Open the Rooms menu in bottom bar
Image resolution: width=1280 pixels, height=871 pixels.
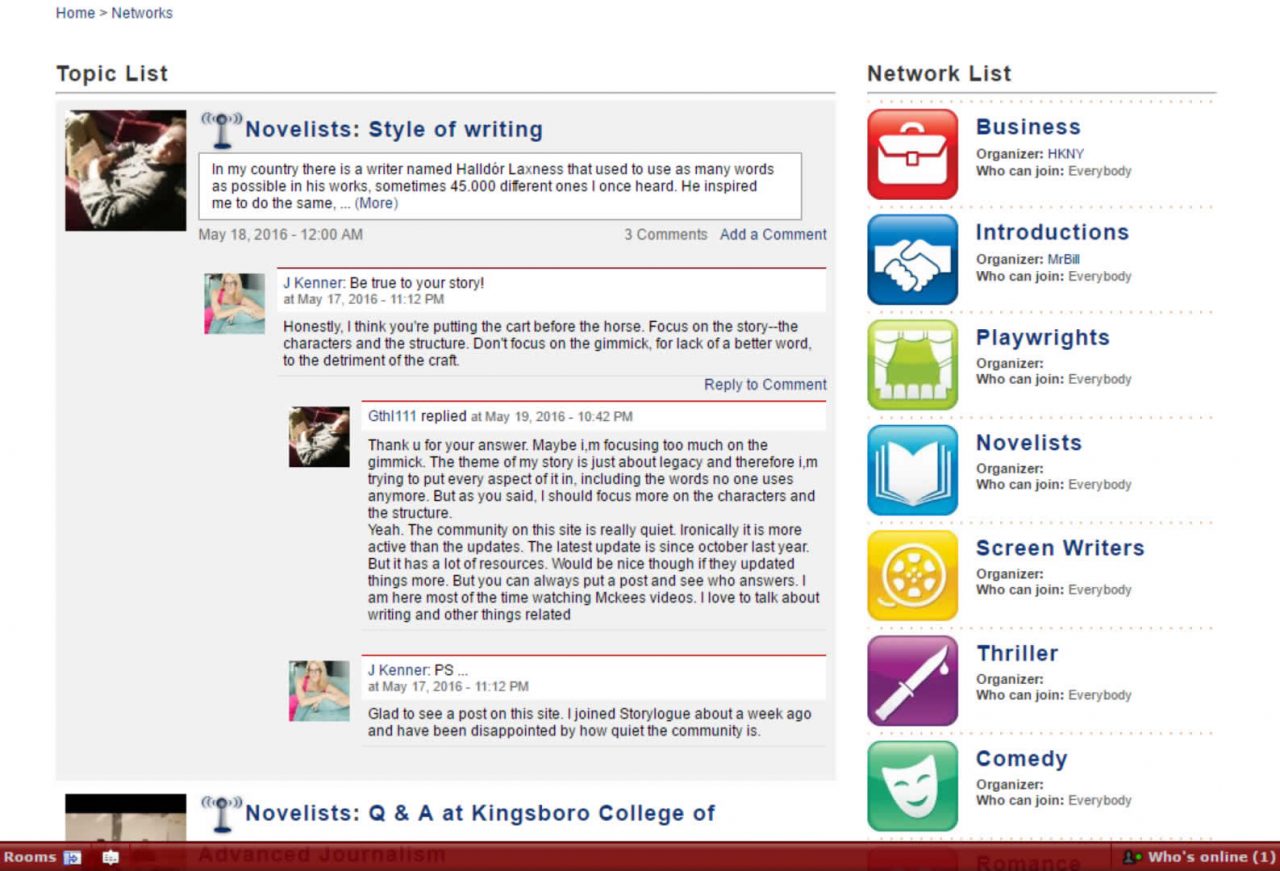[x=30, y=857]
